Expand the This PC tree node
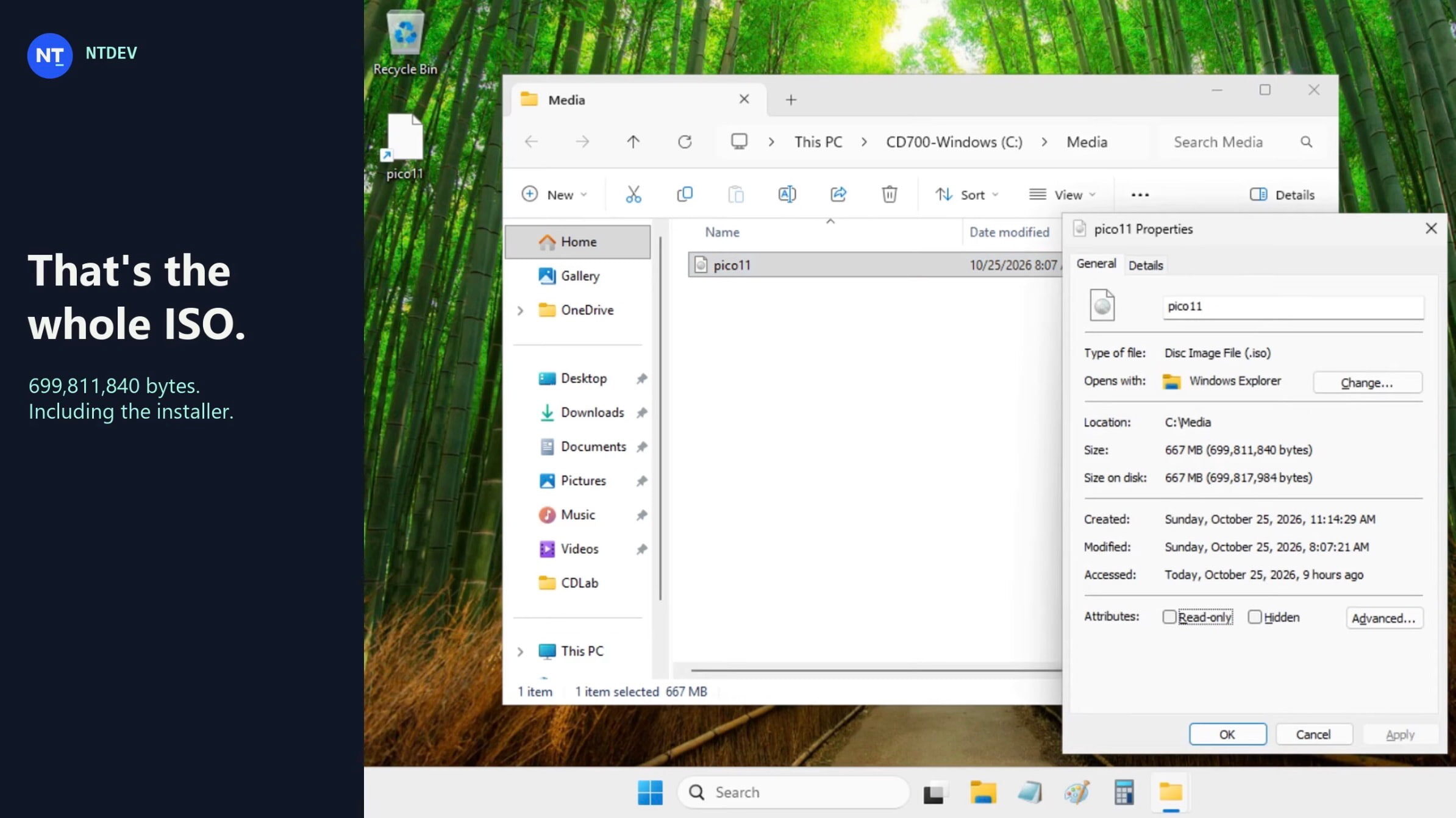This screenshot has width=1456, height=818. coord(520,652)
